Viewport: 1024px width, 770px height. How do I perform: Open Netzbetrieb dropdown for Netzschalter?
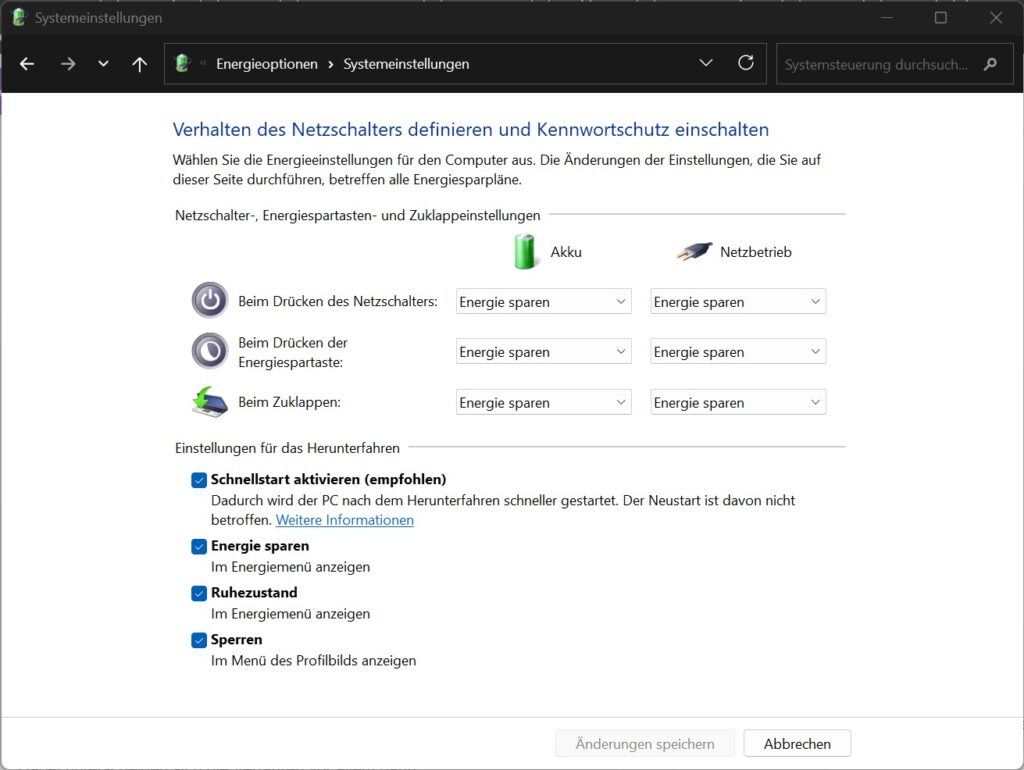[x=738, y=301]
